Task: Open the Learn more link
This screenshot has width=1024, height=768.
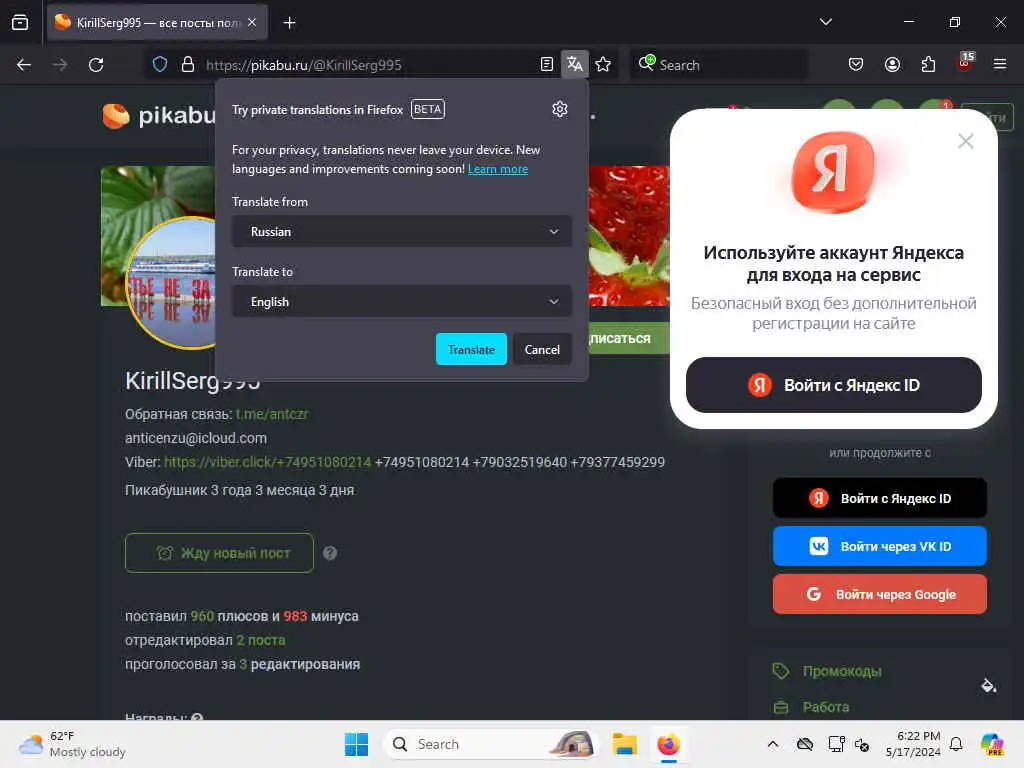Action: coord(498,169)
